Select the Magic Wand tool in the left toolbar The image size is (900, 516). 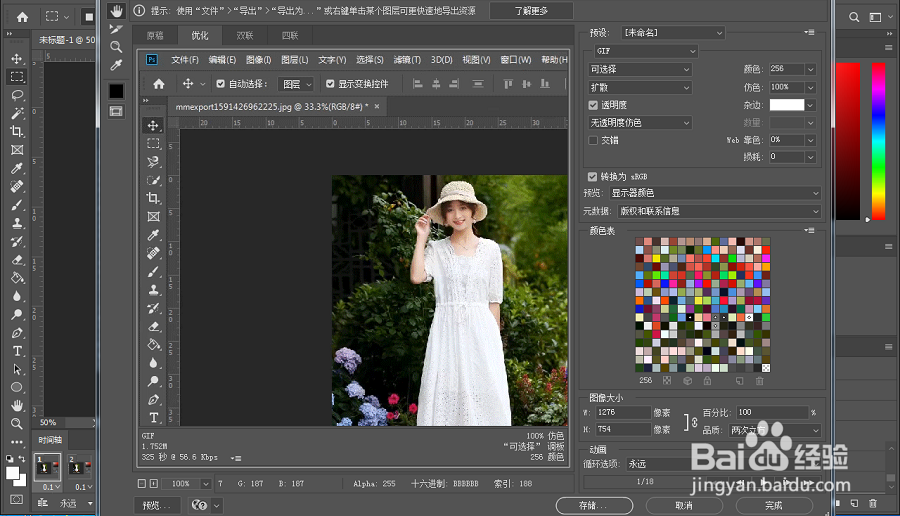17,113
